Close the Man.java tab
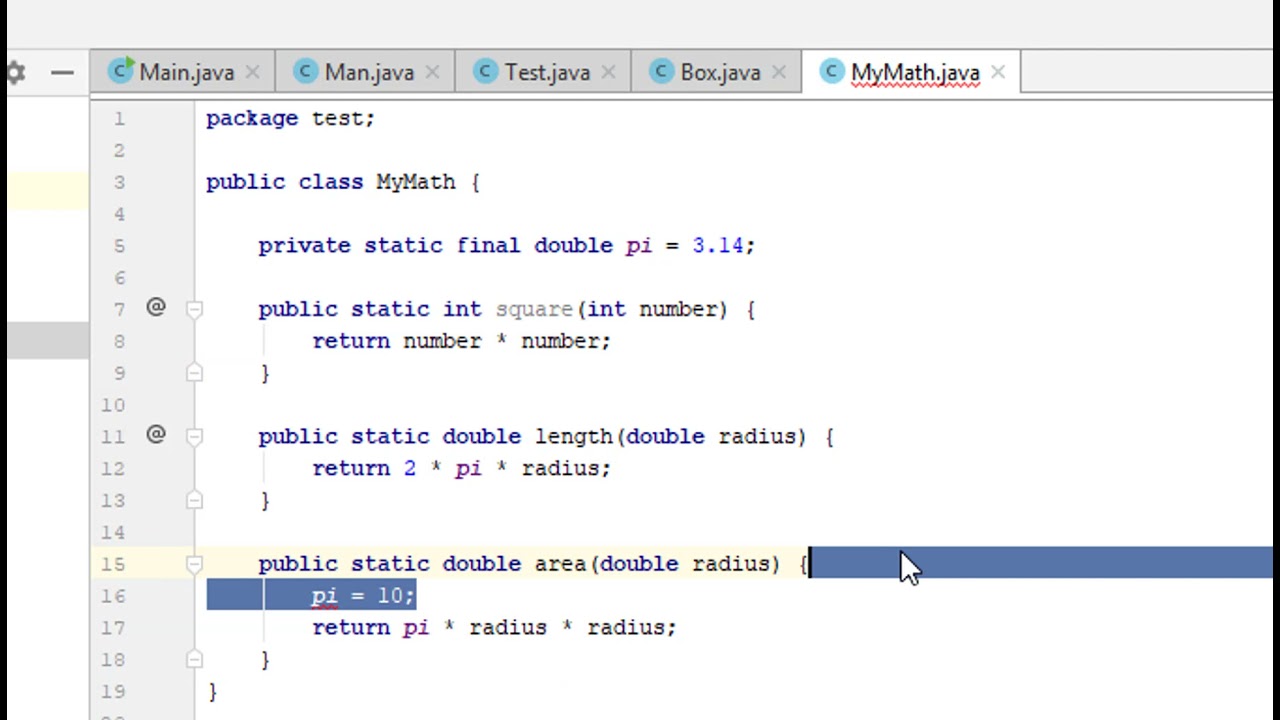Viewport: 1280px width, 720px height. click(x=432, y=72)
